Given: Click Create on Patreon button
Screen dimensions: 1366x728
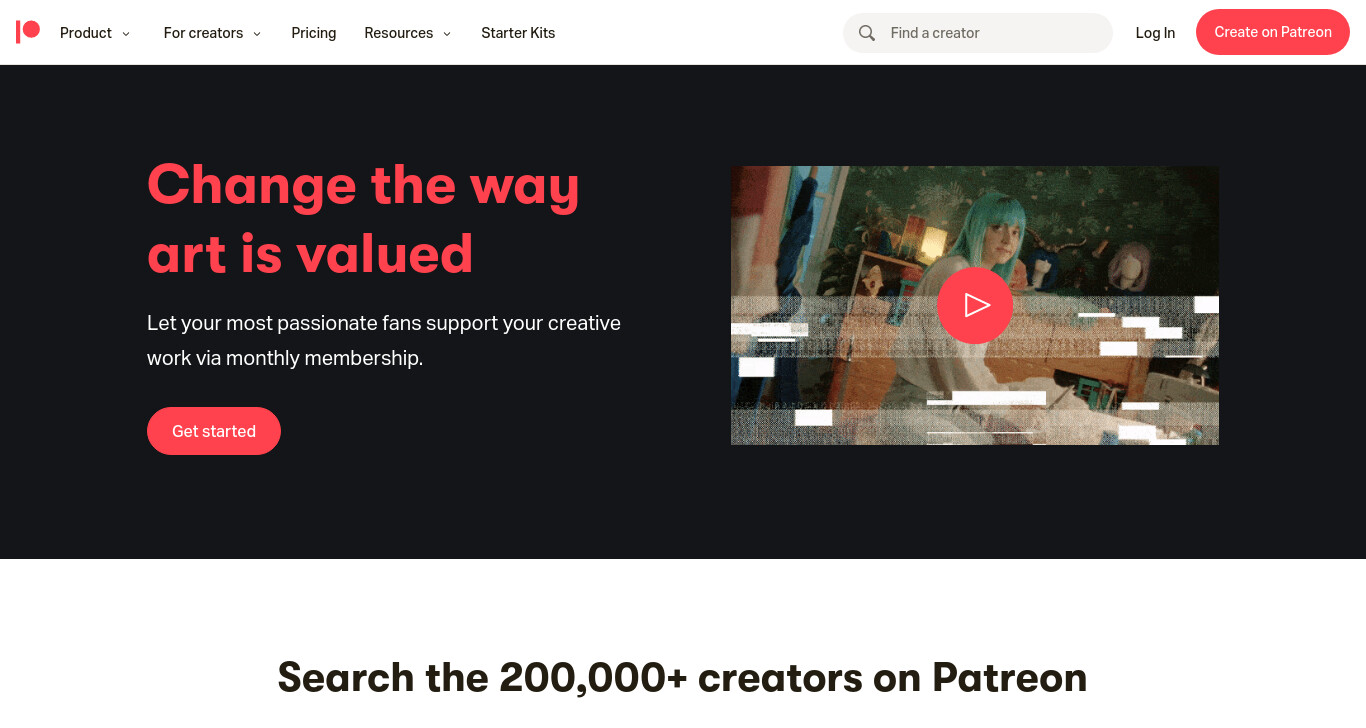Looking at the screenshot, I should point(1273,32).
